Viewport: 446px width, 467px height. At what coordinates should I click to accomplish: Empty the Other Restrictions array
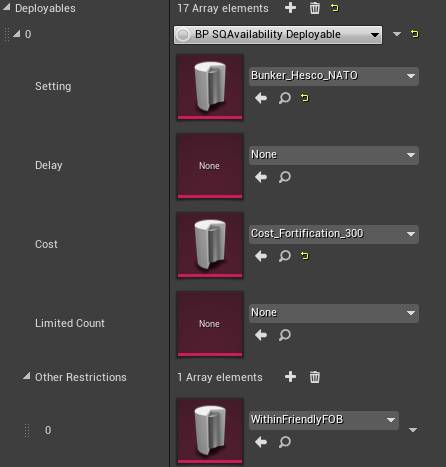point(314,377)
